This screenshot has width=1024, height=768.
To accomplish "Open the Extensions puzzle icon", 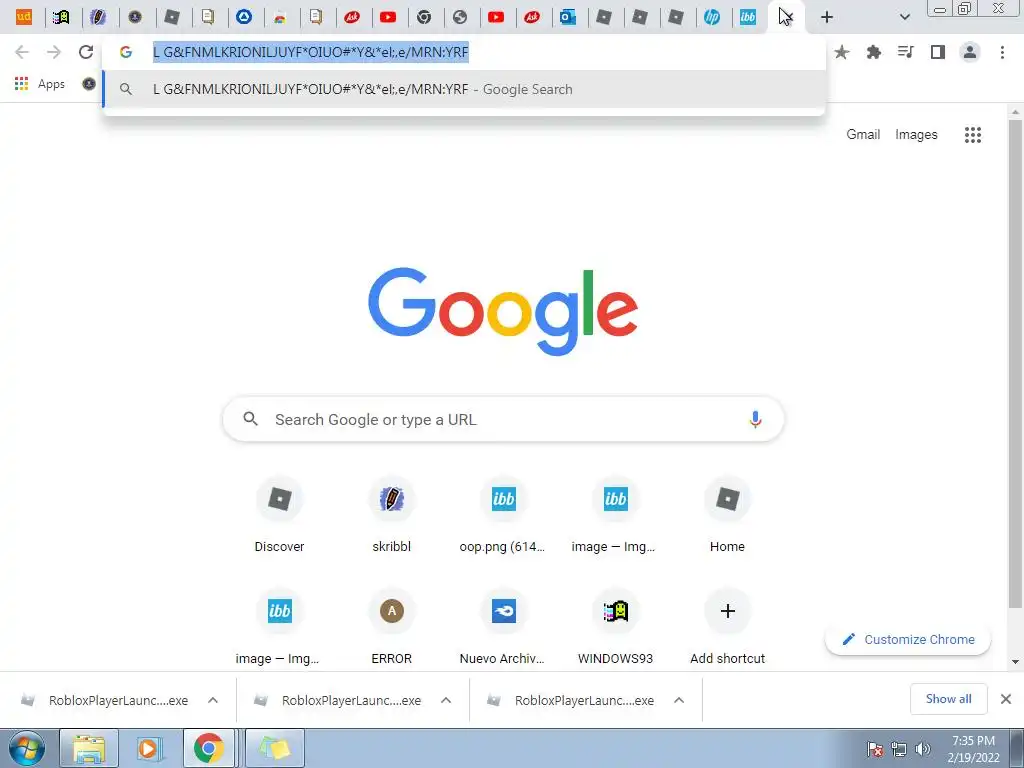I will (874, 52).
